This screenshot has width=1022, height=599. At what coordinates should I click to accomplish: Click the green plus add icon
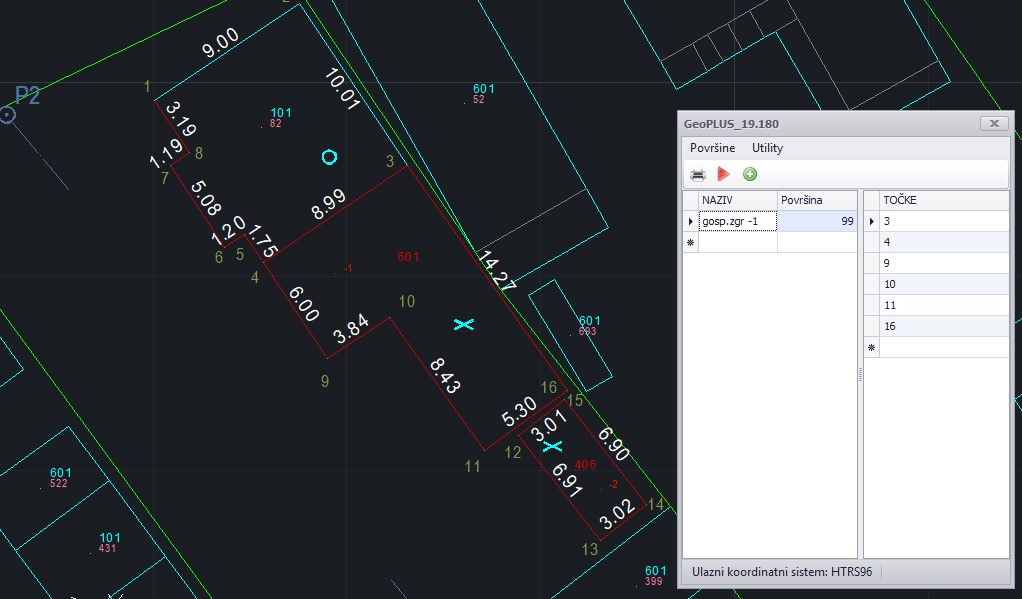(x=750, y=174)
